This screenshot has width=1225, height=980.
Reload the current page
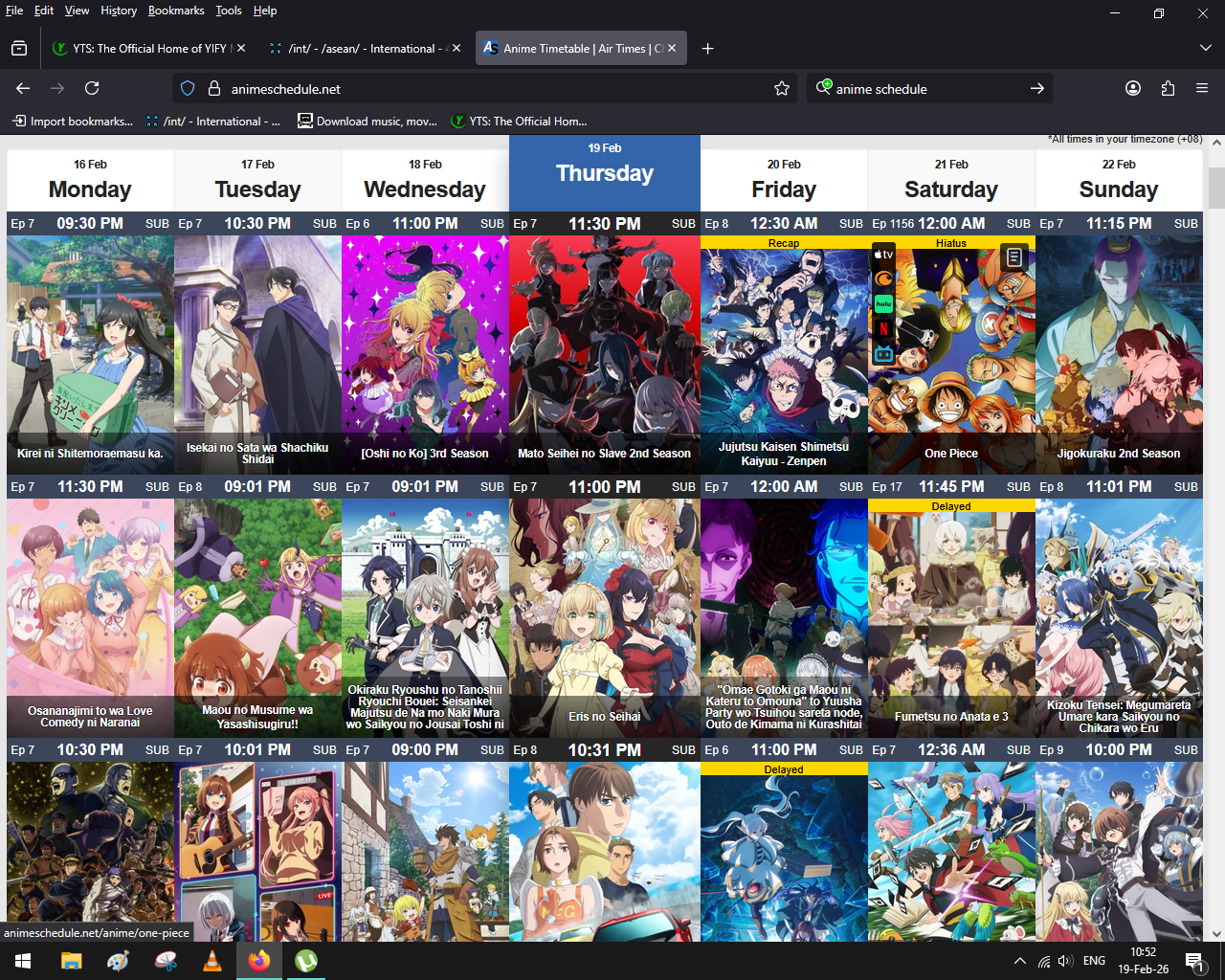[x=92, y=88]
